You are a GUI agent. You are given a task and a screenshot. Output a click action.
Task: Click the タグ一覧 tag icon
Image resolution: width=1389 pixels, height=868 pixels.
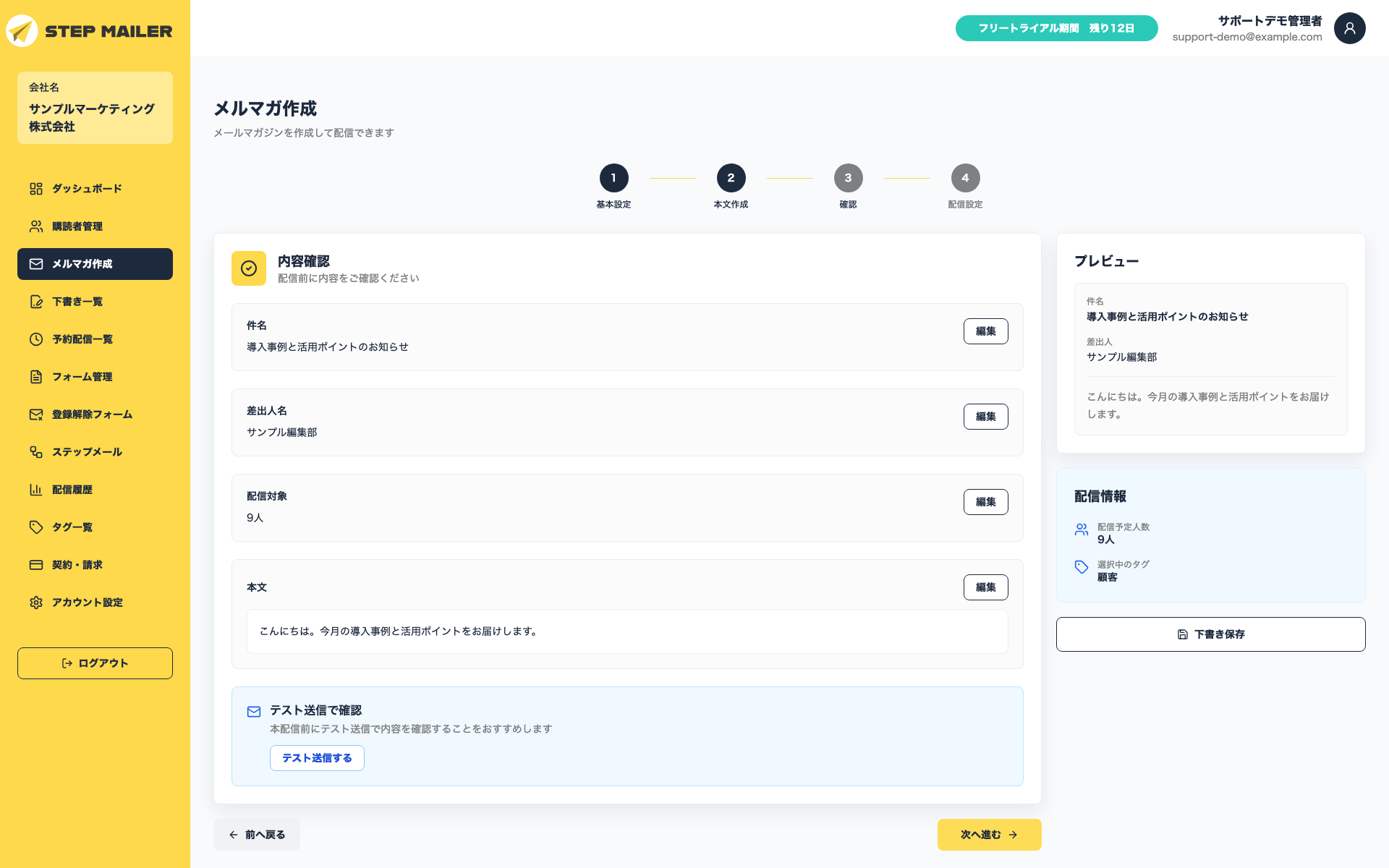(x=36, y=527)
